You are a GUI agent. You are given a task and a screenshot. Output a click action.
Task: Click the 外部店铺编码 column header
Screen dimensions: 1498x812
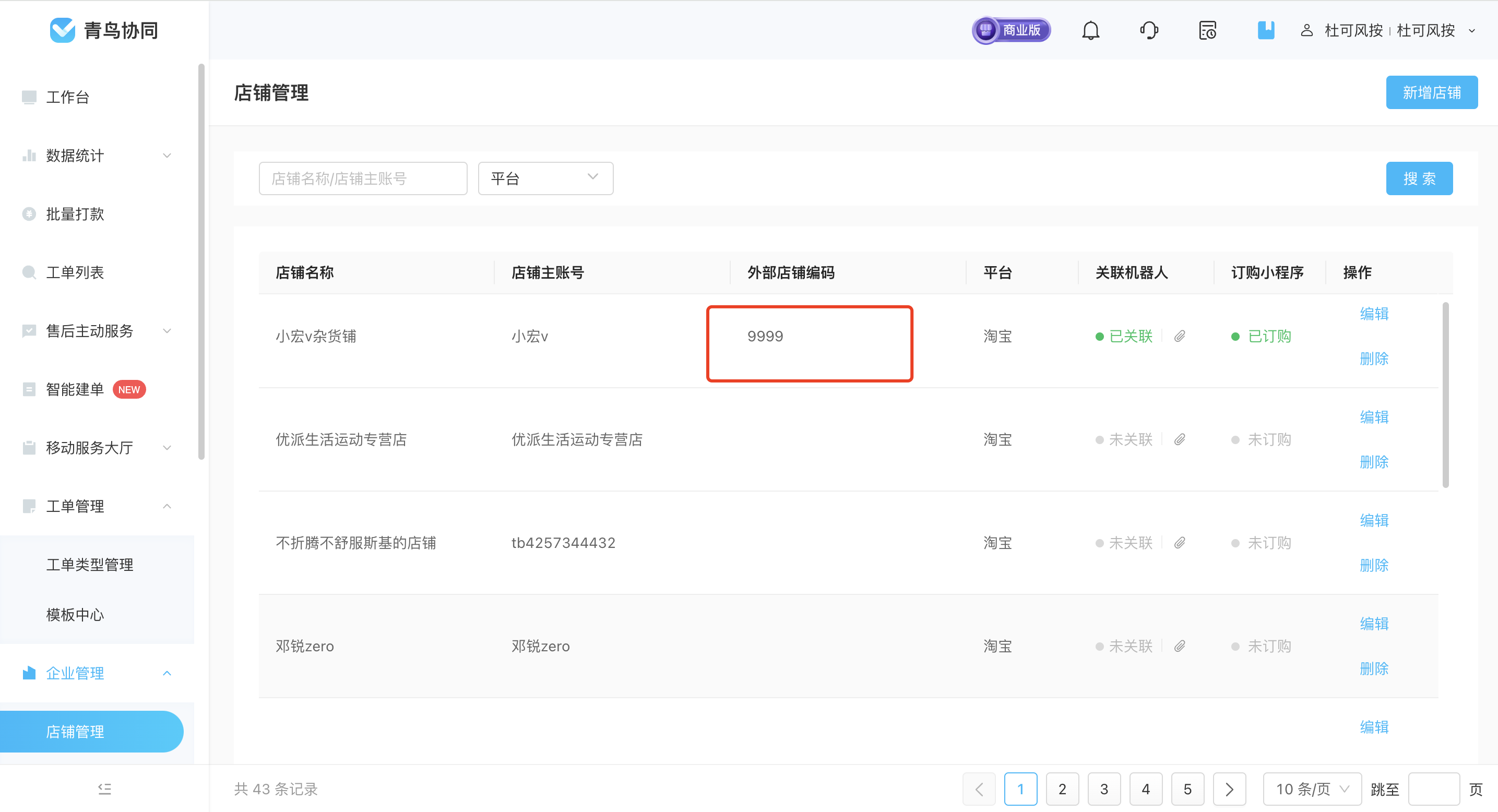[x=791, y=272]
